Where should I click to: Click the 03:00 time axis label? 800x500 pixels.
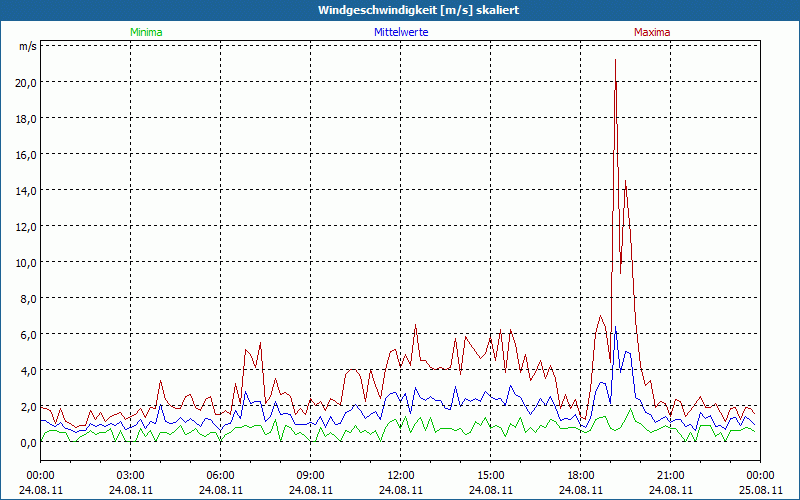click(131, 476)
